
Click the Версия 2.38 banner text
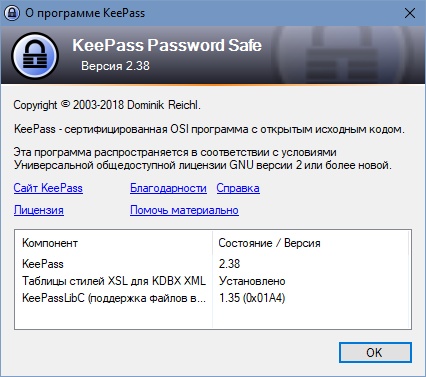115,66
